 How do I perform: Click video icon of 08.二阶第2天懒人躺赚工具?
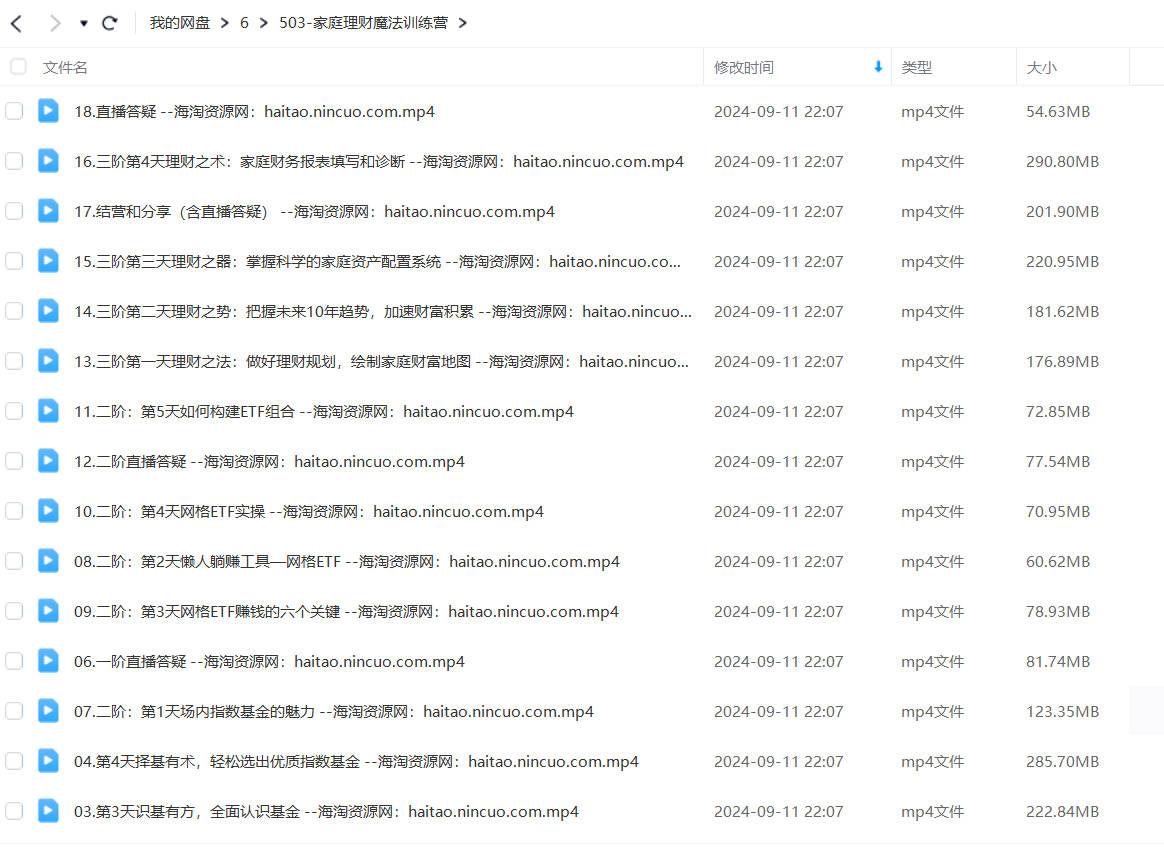pyautogui.click(x=48, y=561)
